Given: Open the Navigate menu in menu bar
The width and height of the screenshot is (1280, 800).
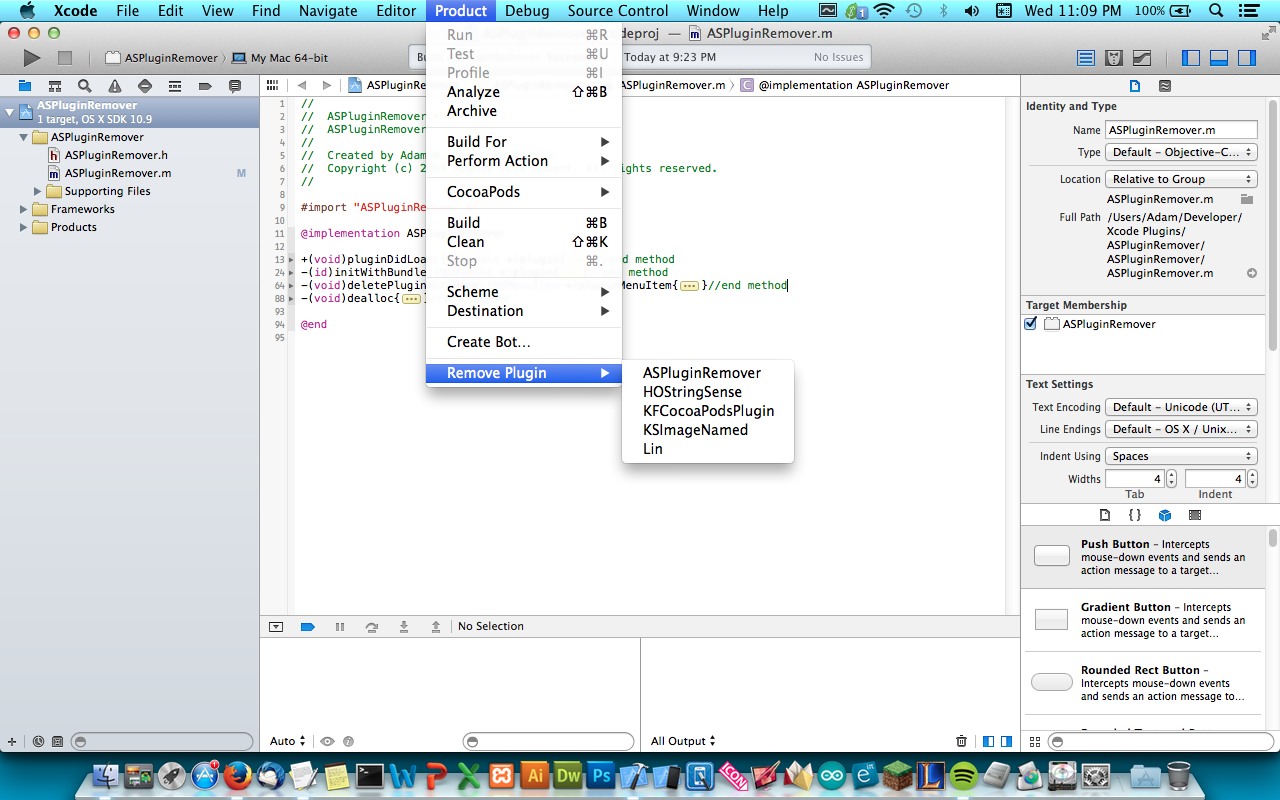Looking at the screenshot, I should point(329,11).
